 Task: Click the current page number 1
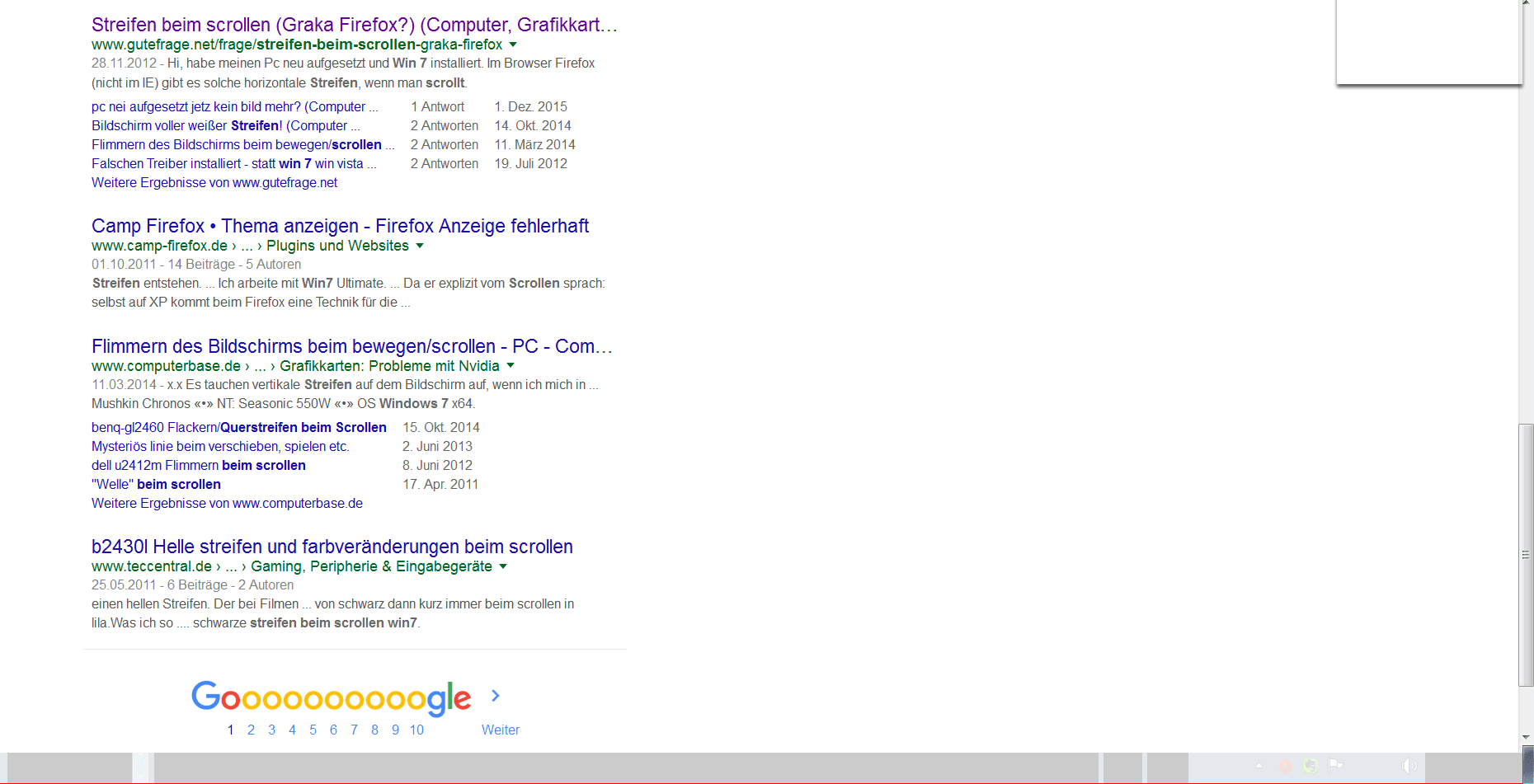tap(230, 730)
